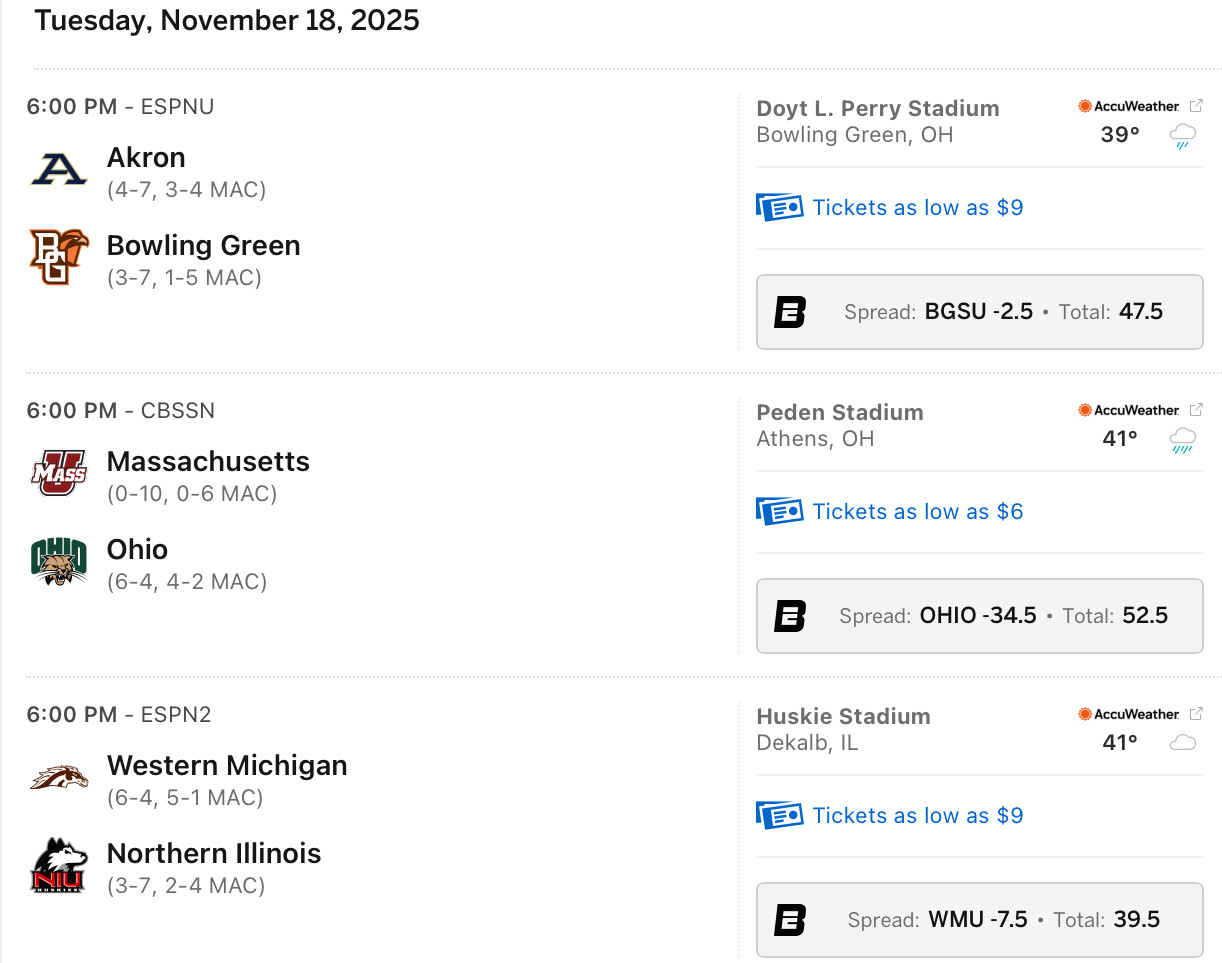Click the Bowling Green Falcons logo
This screenshot has width=1222, height=963.
point(59,257)
